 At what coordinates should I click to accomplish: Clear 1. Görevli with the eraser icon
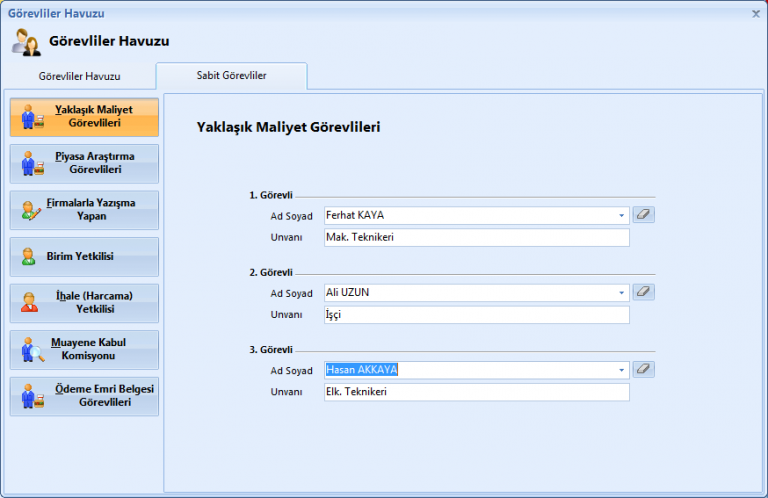click(x=644, y=215)
